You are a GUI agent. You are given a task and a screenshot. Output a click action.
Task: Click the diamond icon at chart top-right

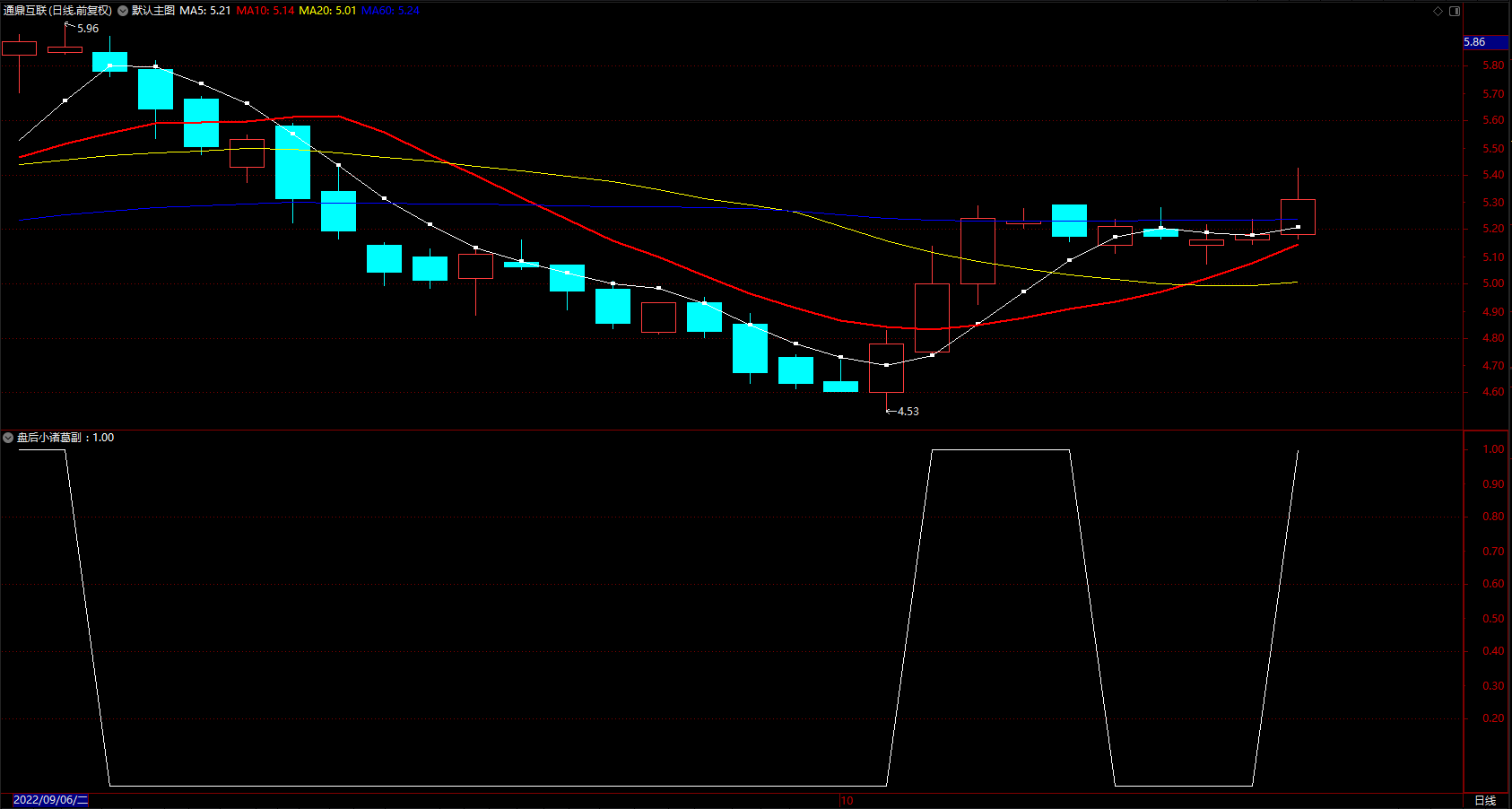click(1438, 11)
